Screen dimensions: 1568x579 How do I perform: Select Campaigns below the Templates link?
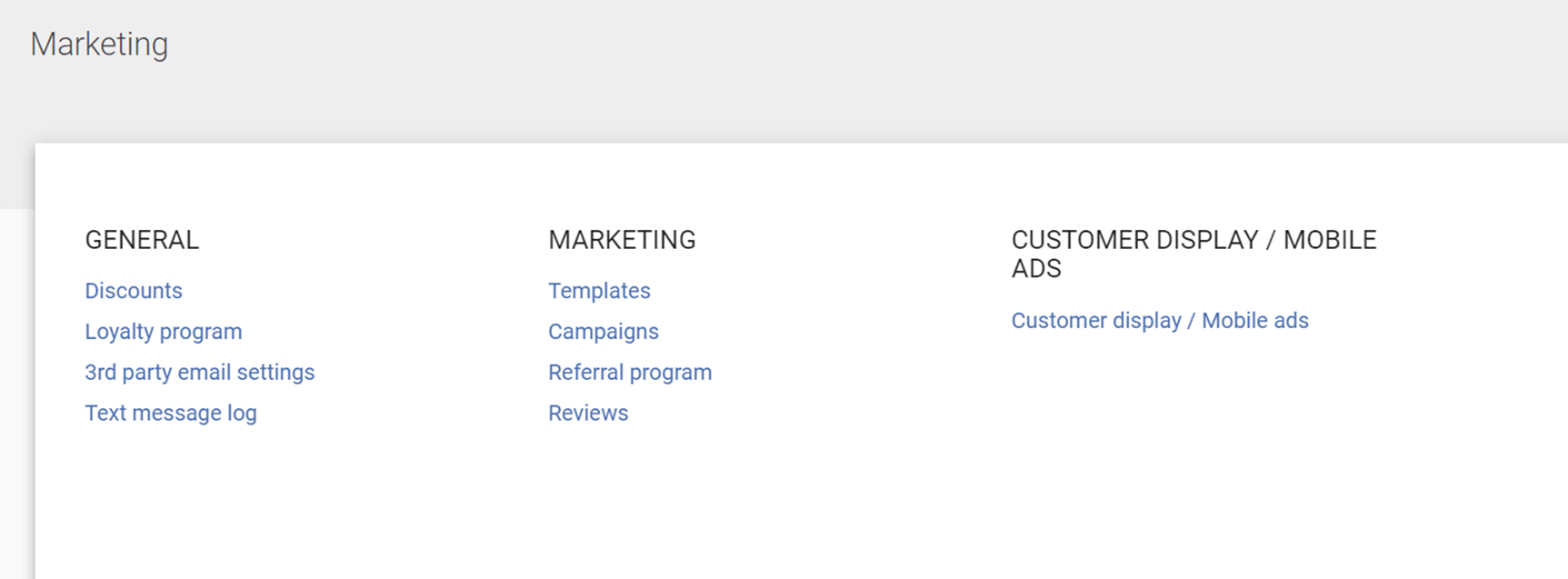[604, 332]
